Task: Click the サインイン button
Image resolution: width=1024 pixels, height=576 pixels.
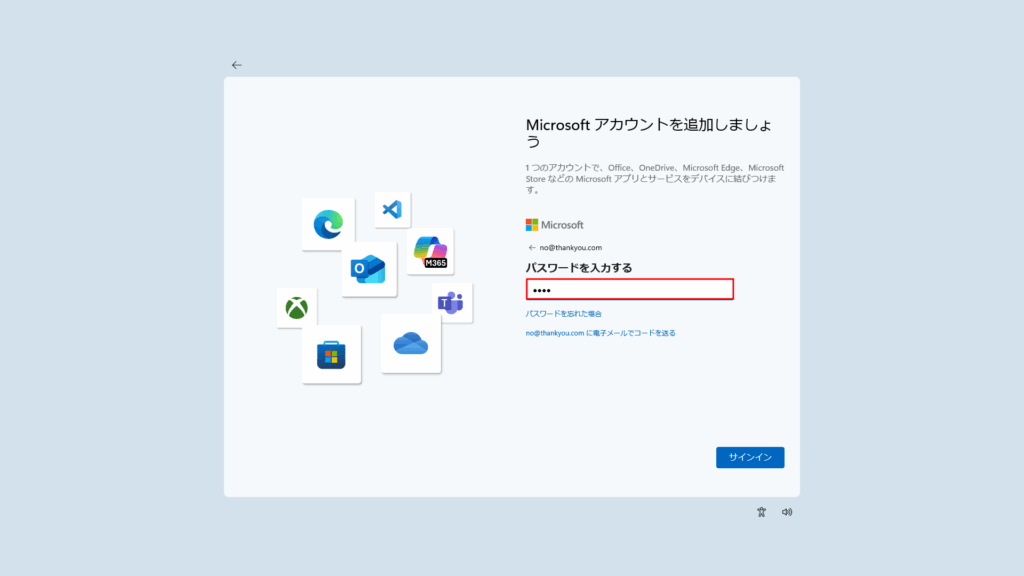Action: coord(750,457)
